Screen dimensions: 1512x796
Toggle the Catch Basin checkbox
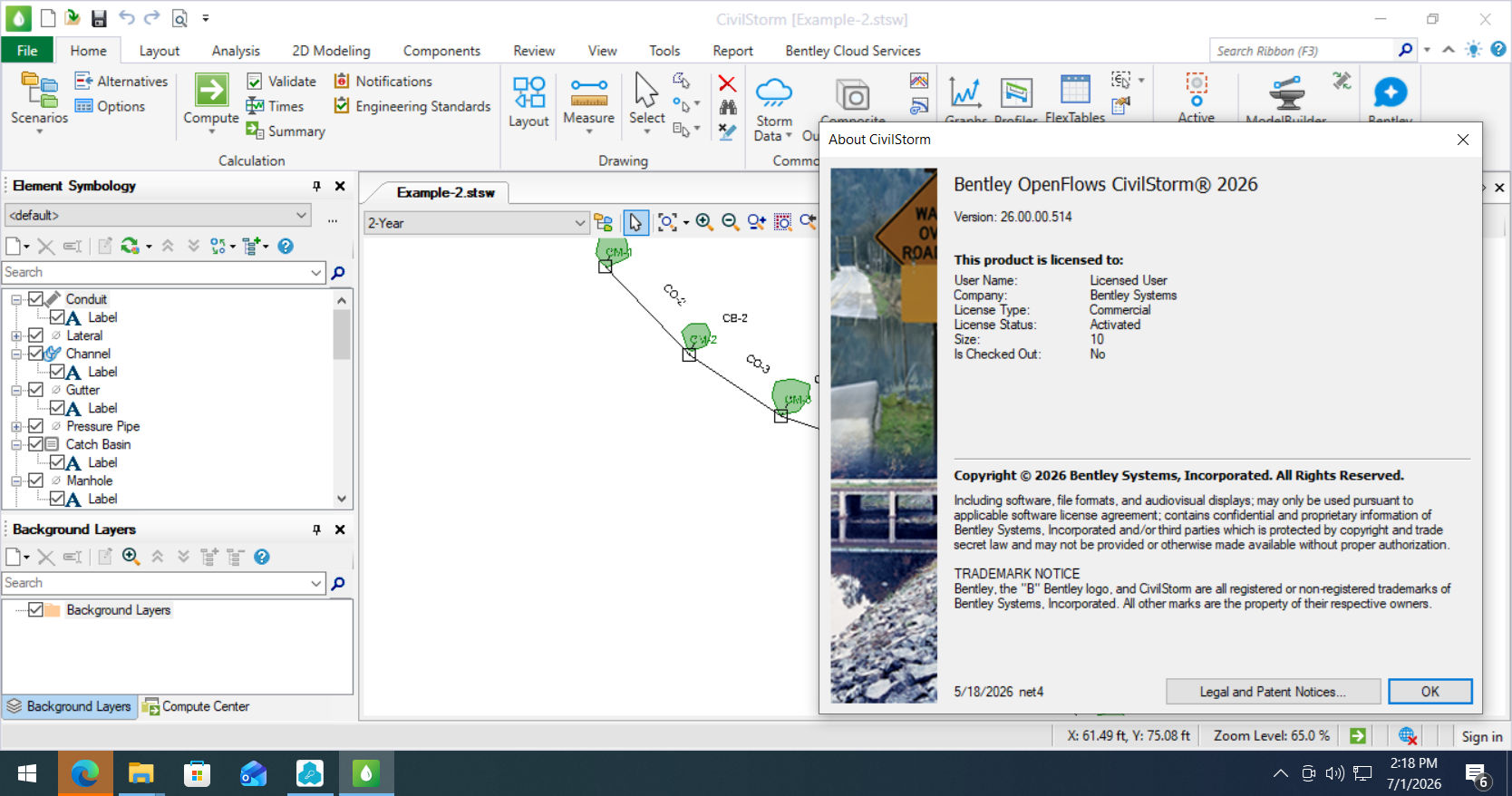36,443
